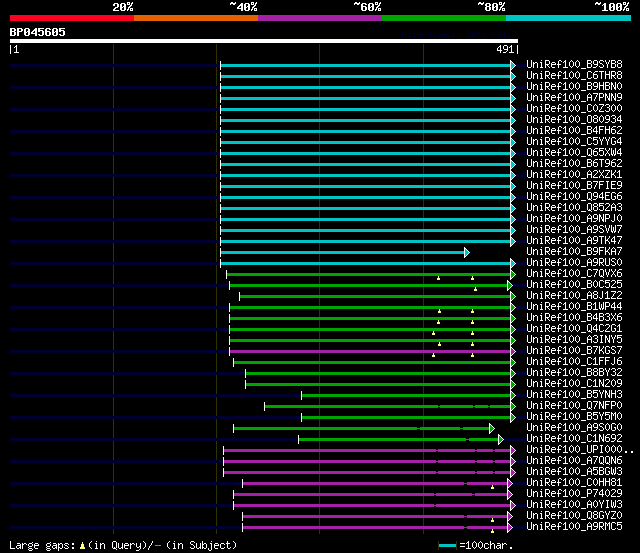The width and height of the screenshot is (640, 553).
Task: Click the UniRef100_C7QVX6 label
Action: (x=574, y=274)
